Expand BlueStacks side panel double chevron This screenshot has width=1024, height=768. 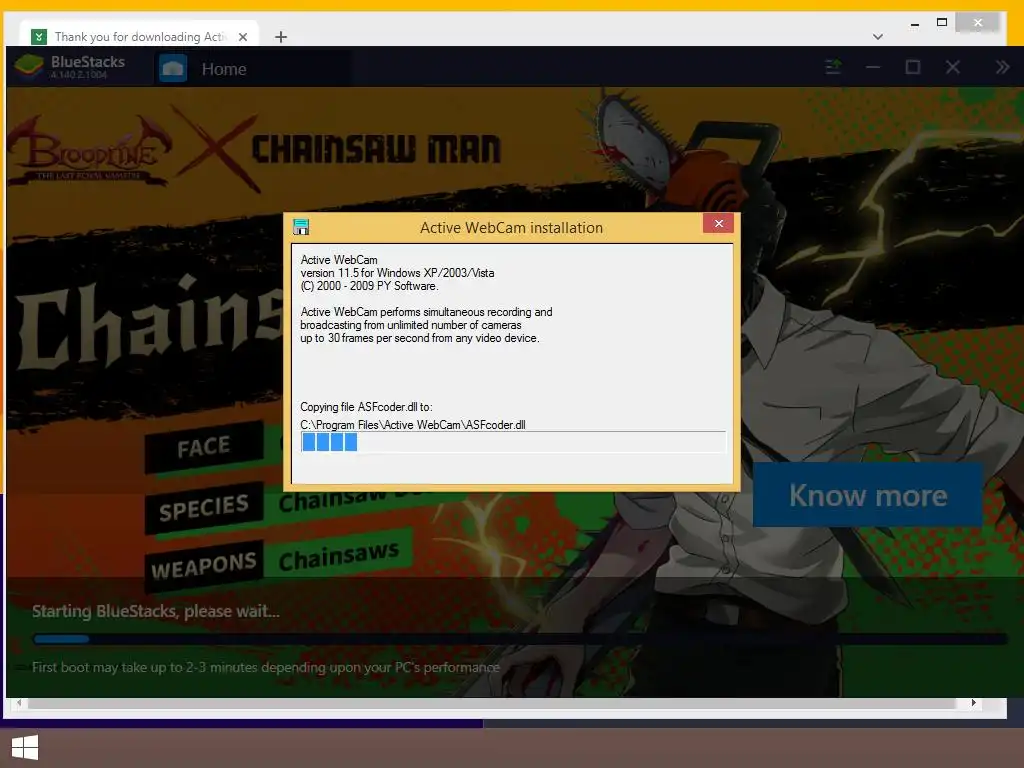click(1002, 67)
